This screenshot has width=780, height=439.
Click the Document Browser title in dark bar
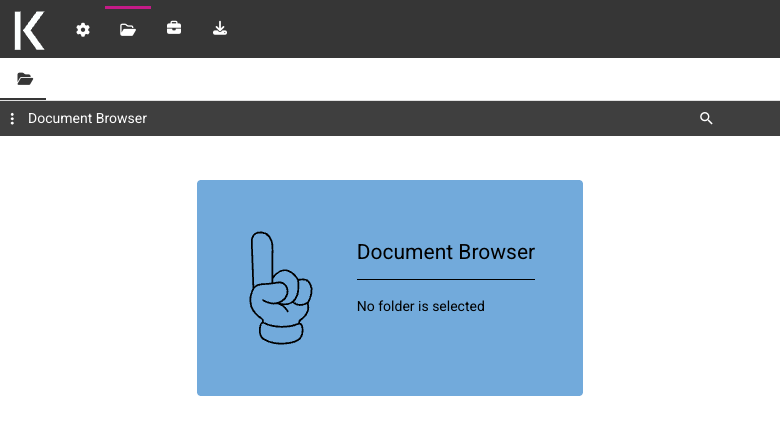tap(87, 118)
